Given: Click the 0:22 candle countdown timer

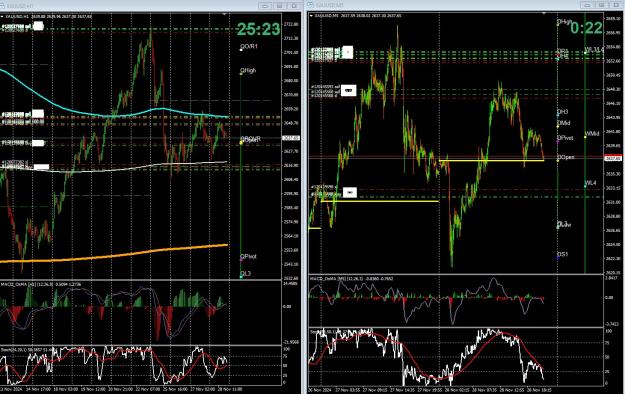Looking at the screenshot, I should 586,28.
